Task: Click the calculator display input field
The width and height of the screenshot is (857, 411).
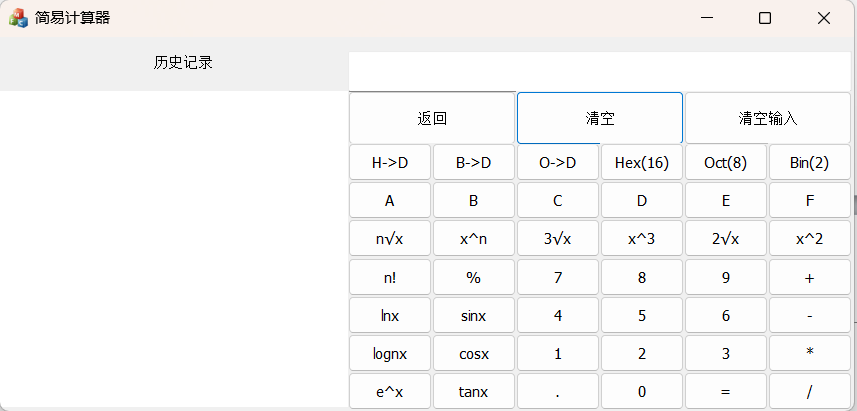Action: click(600, 70)
